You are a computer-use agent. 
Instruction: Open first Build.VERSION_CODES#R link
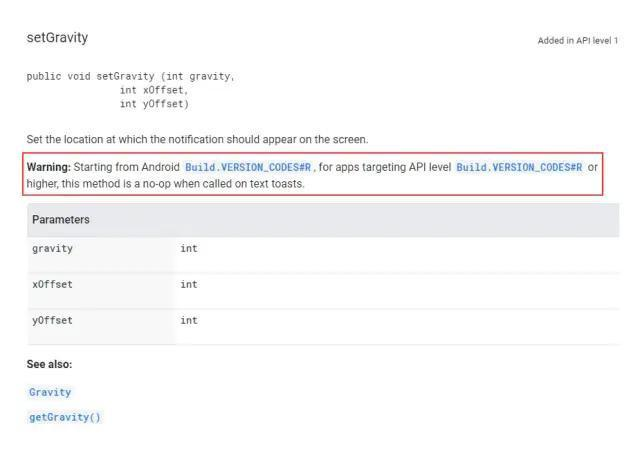(x=248, y=167)
